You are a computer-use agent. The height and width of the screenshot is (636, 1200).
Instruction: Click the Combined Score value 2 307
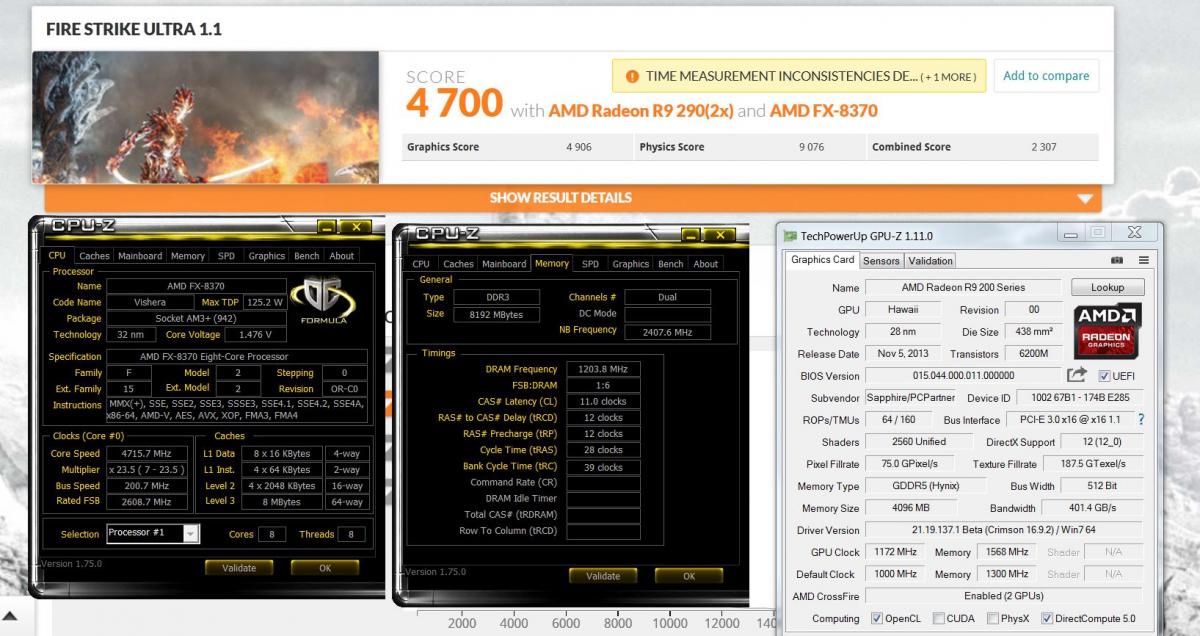click(1044, 147)
